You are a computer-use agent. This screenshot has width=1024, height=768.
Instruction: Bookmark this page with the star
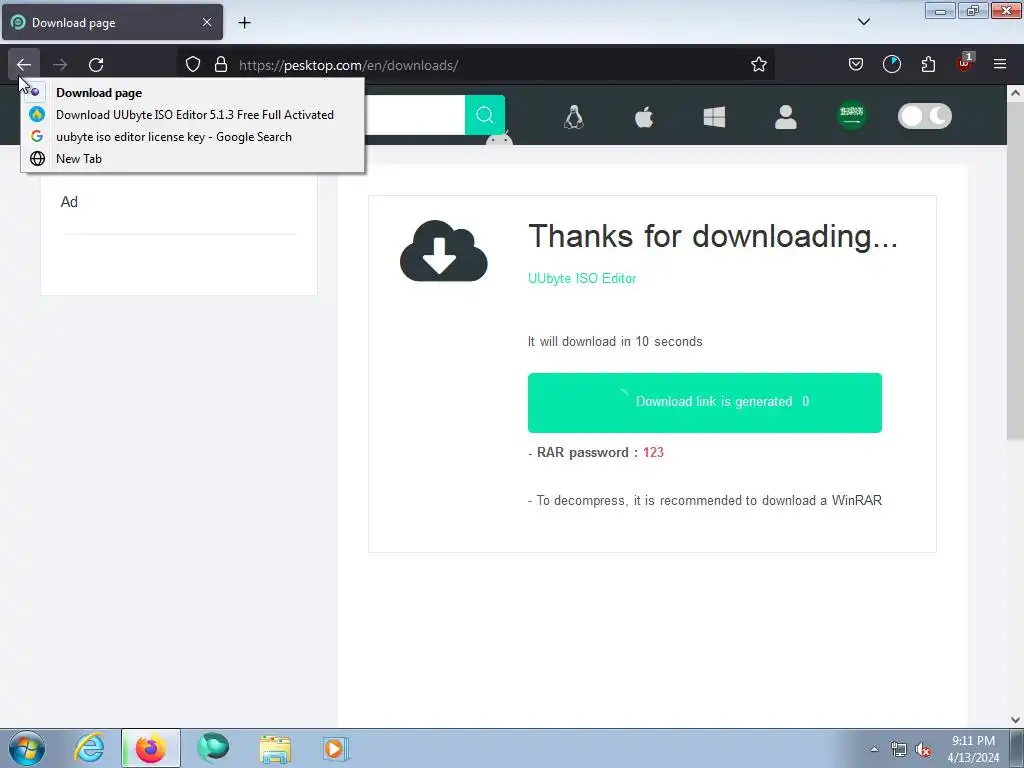(758, 65)
